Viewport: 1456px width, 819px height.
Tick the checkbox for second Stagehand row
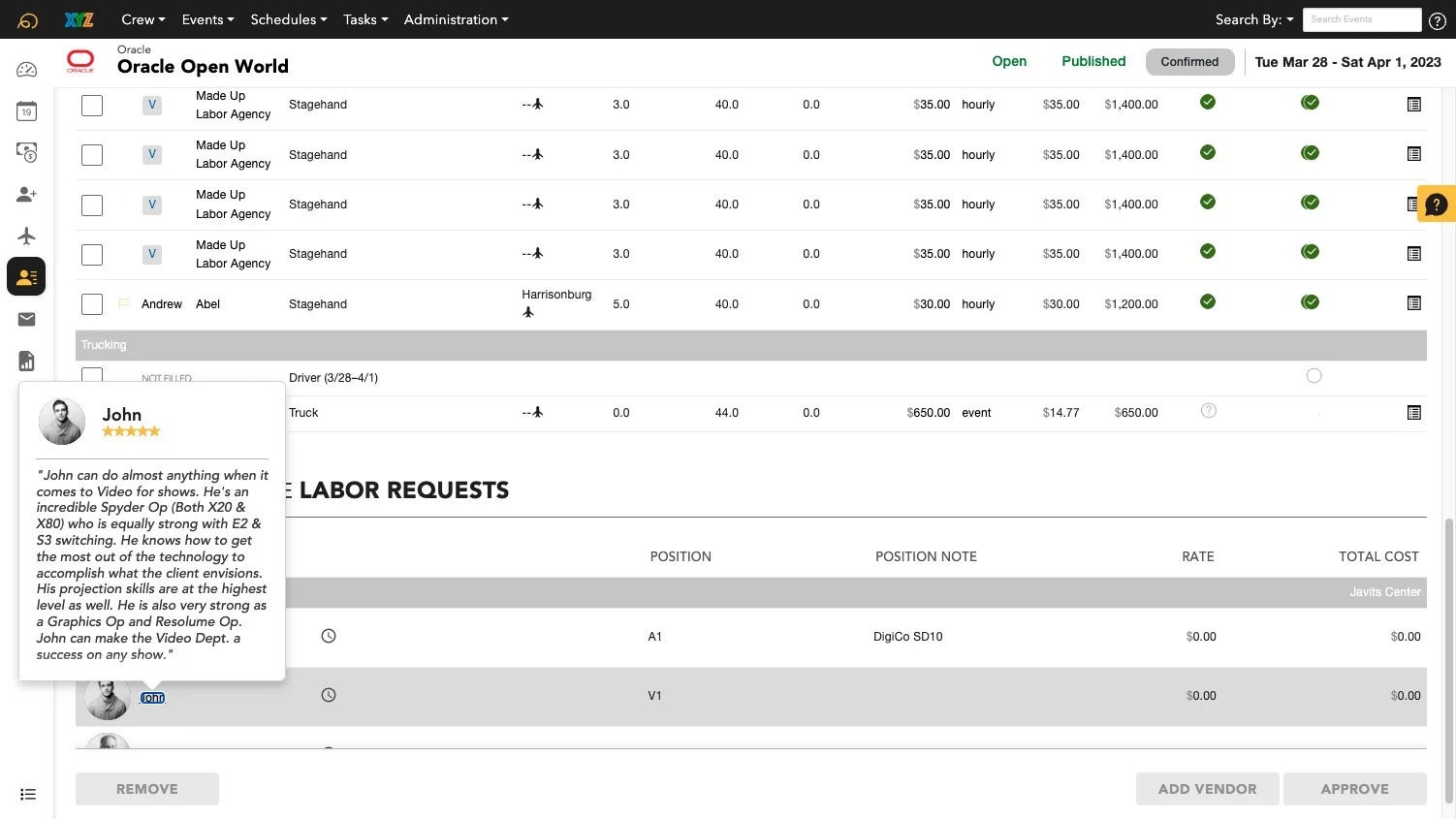tap(92, 154)
